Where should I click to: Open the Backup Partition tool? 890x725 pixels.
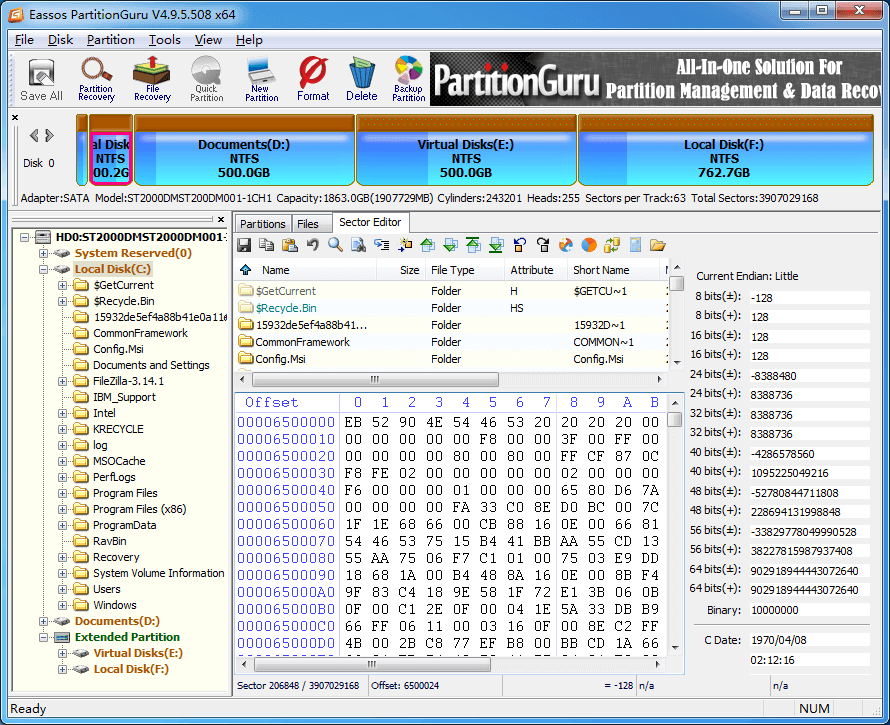click(x=408, y=79)
